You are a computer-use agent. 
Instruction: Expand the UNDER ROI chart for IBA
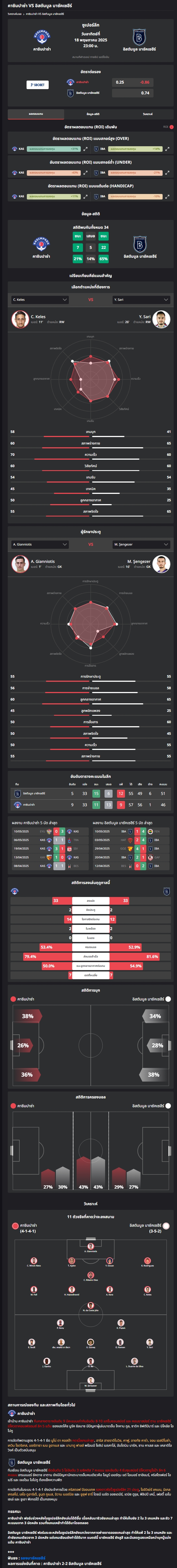point(167,172)
